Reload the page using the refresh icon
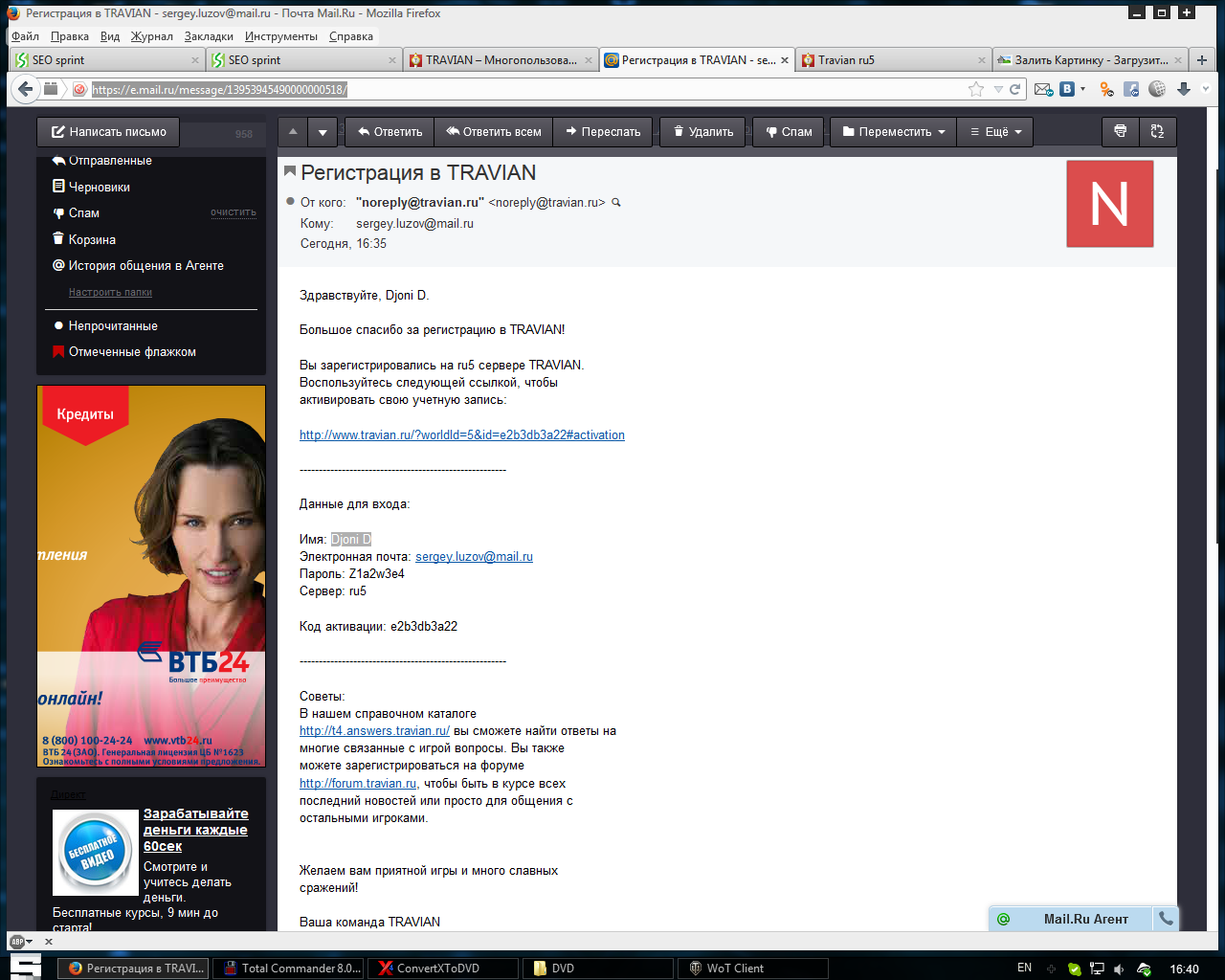Image resolution: width=1225 pixels, height=980 pixels. [x=1015, y=89]
